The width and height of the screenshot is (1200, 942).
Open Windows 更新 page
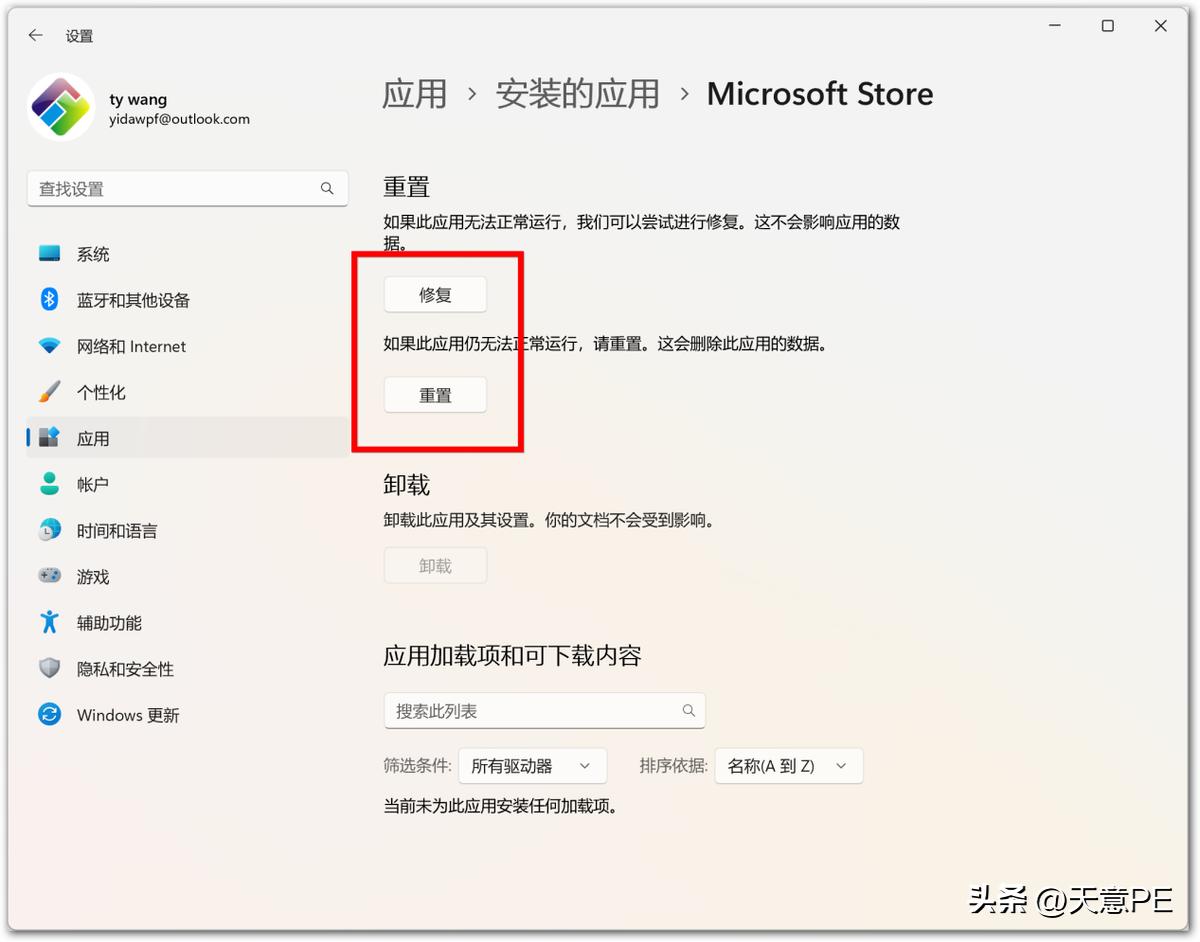point(125,714)
